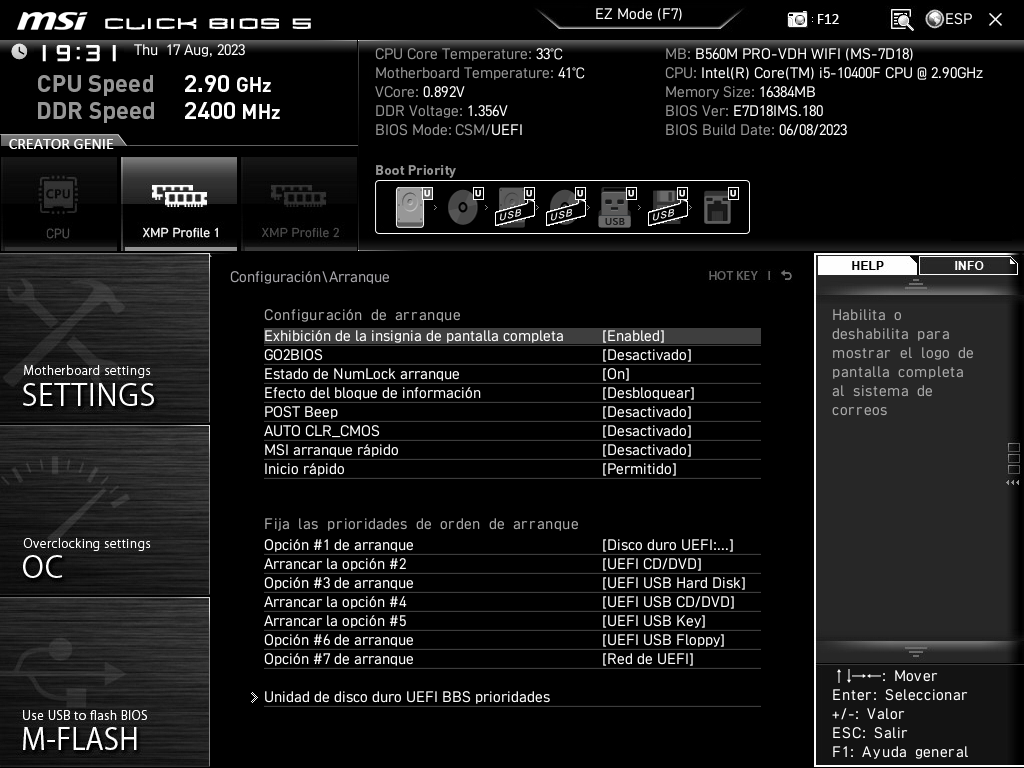The image size is (1024, 768).
Task: Open the HOT KEY menu
Action: 733,276
